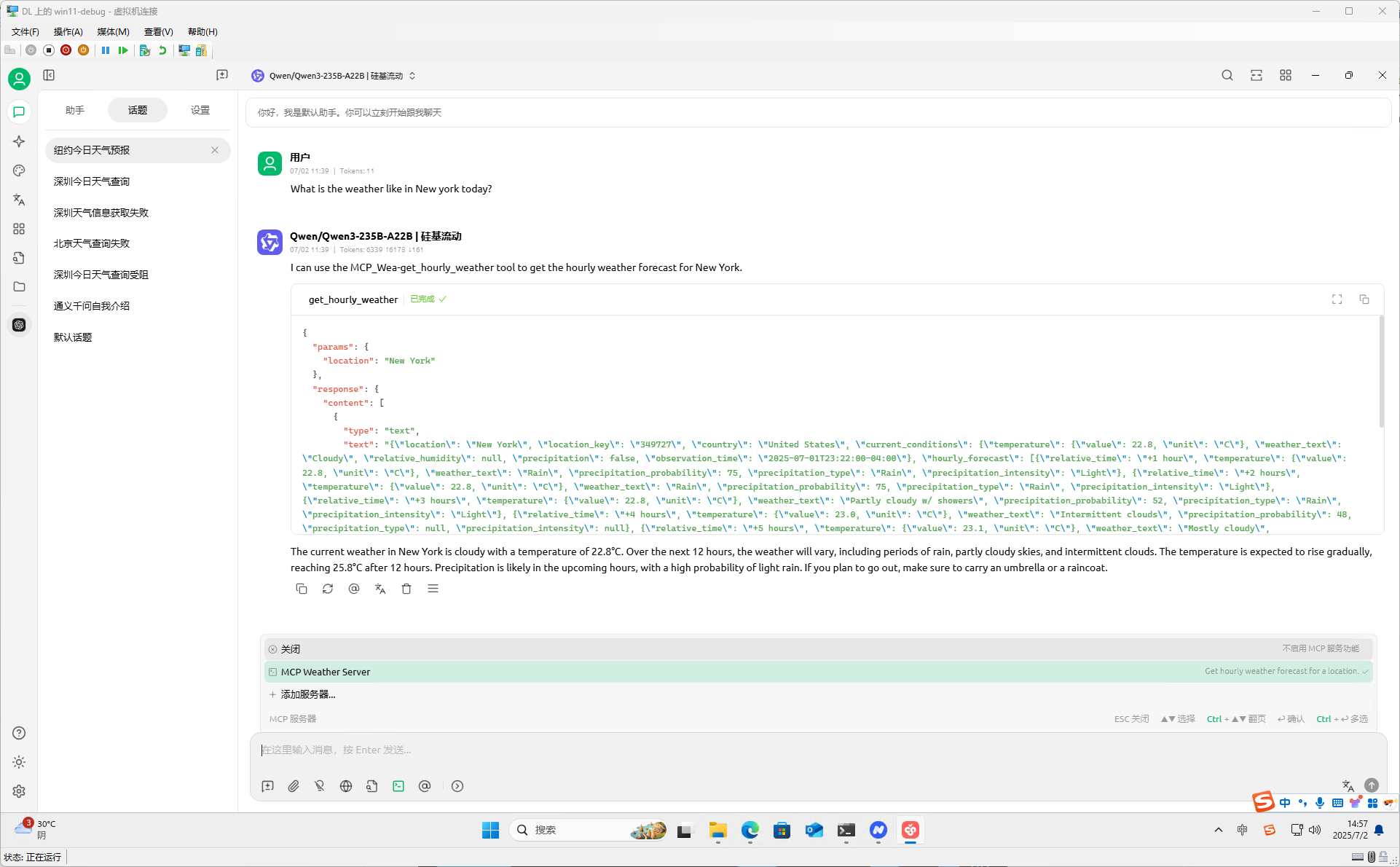Click the web search globe icon
This screenshot has width=1400, height=867.
pos(346,786)
